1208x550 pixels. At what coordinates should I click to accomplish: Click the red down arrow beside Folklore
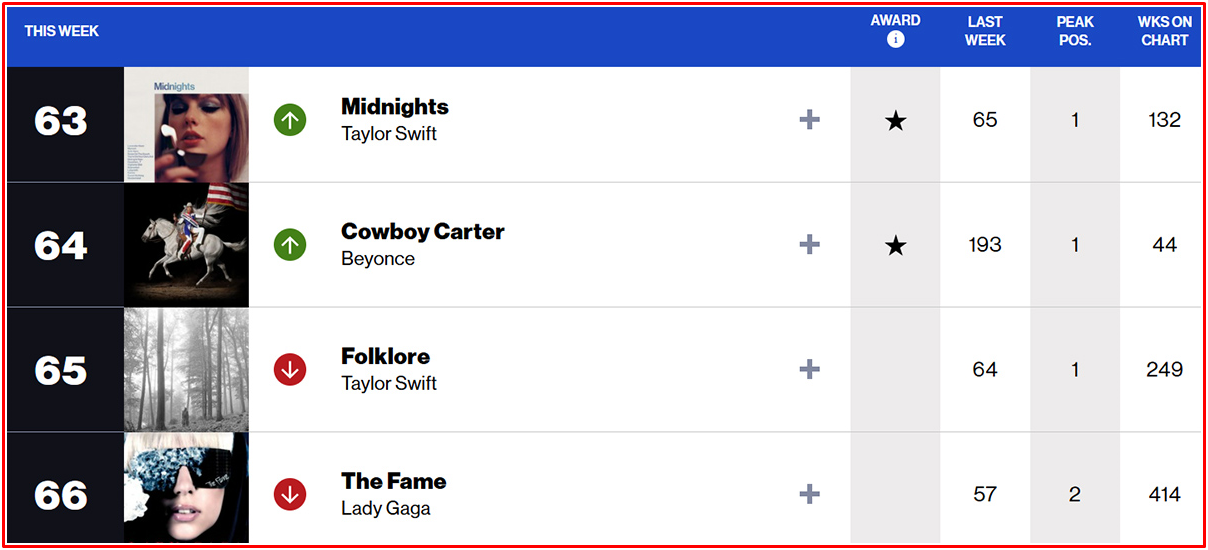point(290,369)
